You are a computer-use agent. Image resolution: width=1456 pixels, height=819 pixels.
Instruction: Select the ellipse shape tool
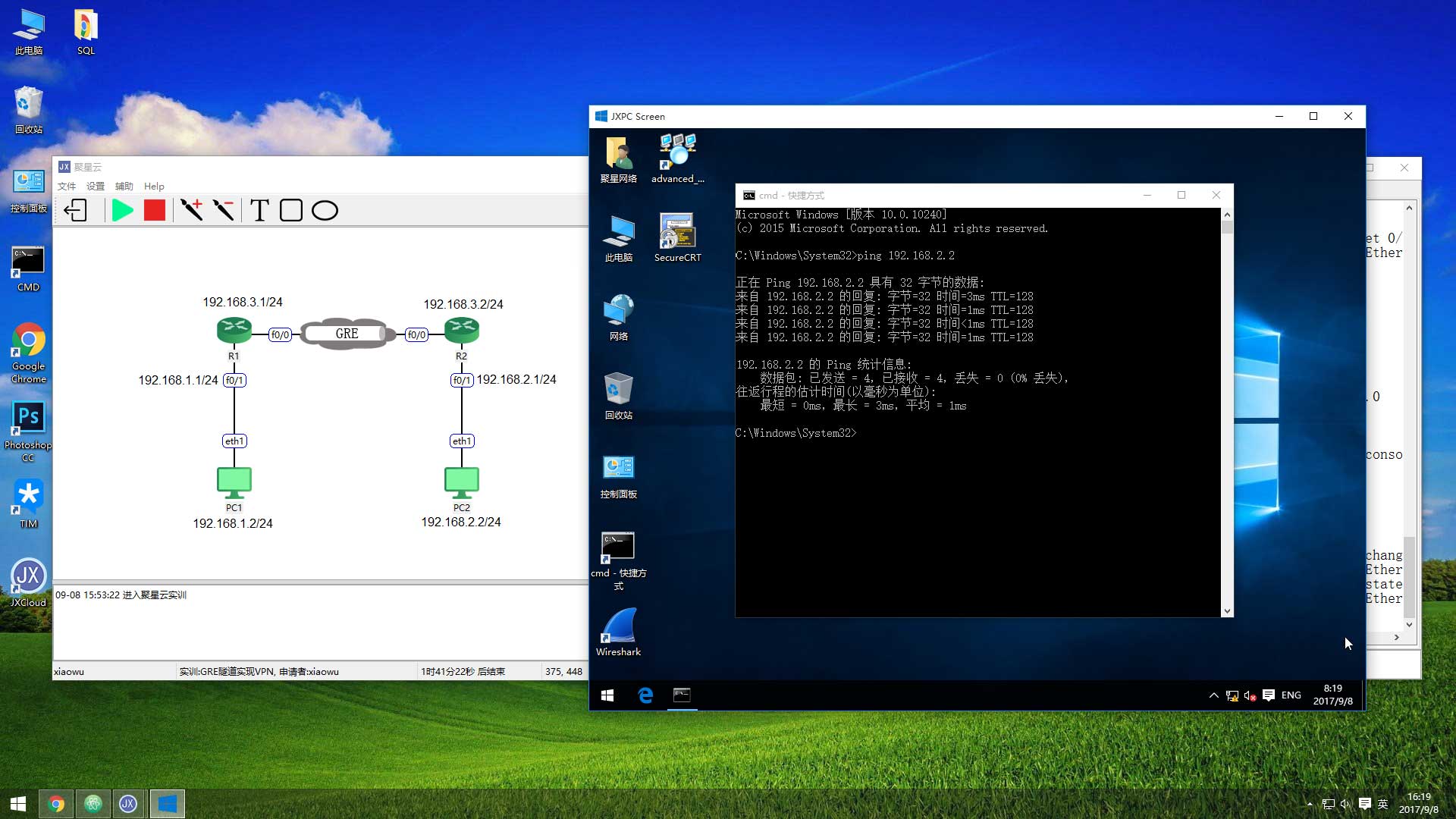coord(325,210)
